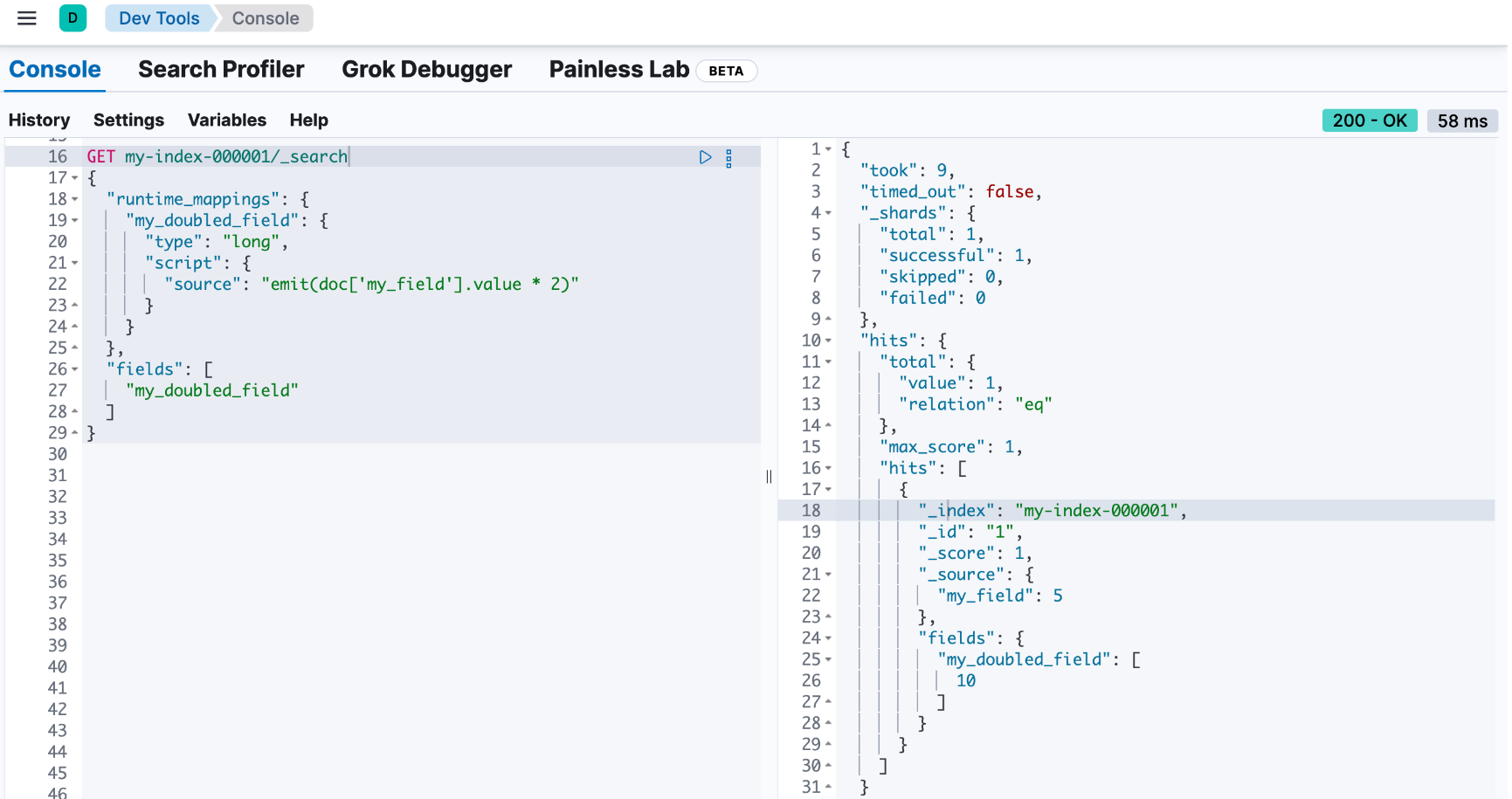The height and width of the screenshot is (799, 1512).
Task: Open the hamburger navigation menu
Action: (x=27, y=18)
